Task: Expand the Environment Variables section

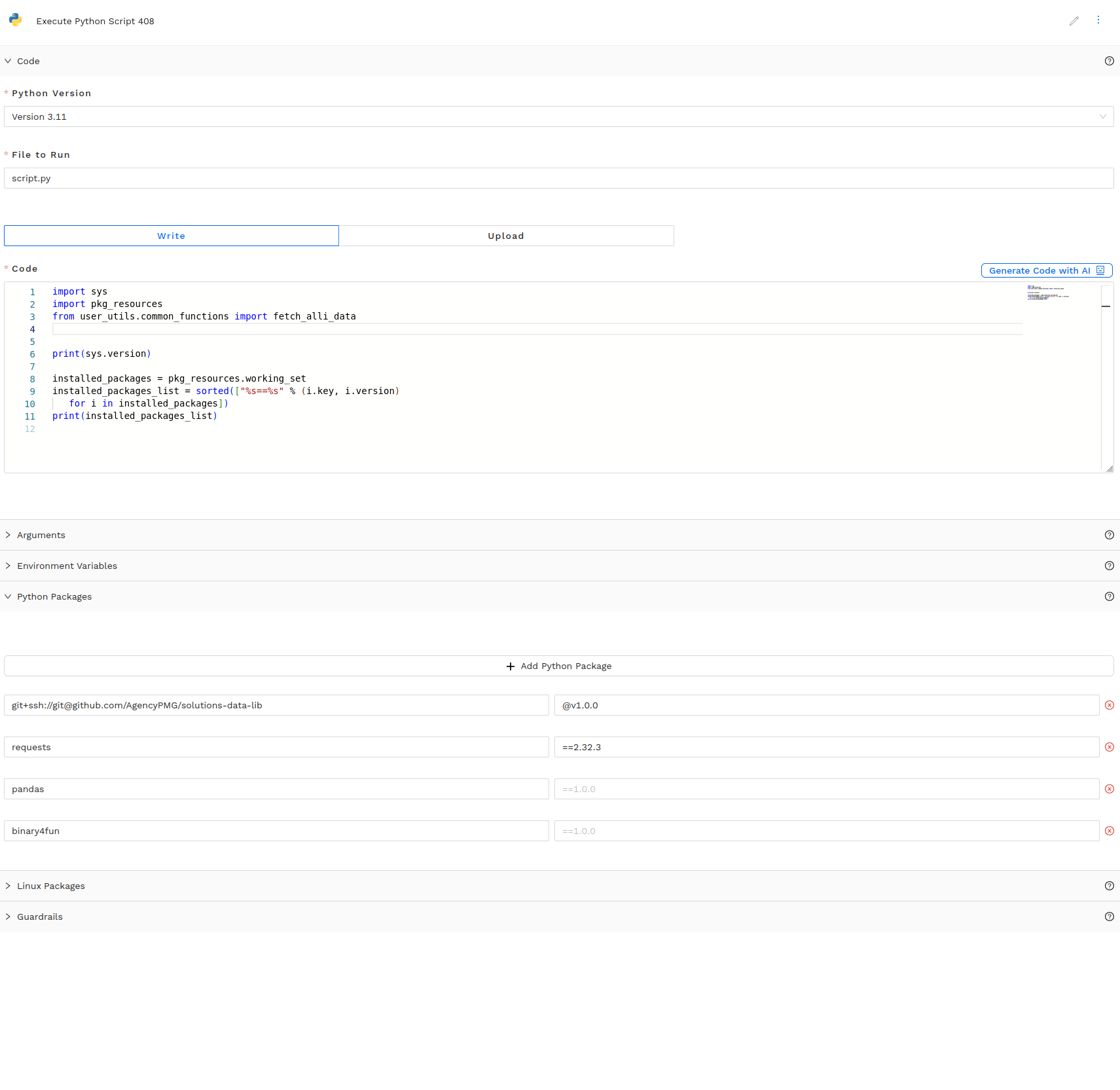Action: [x=67, y=566]
